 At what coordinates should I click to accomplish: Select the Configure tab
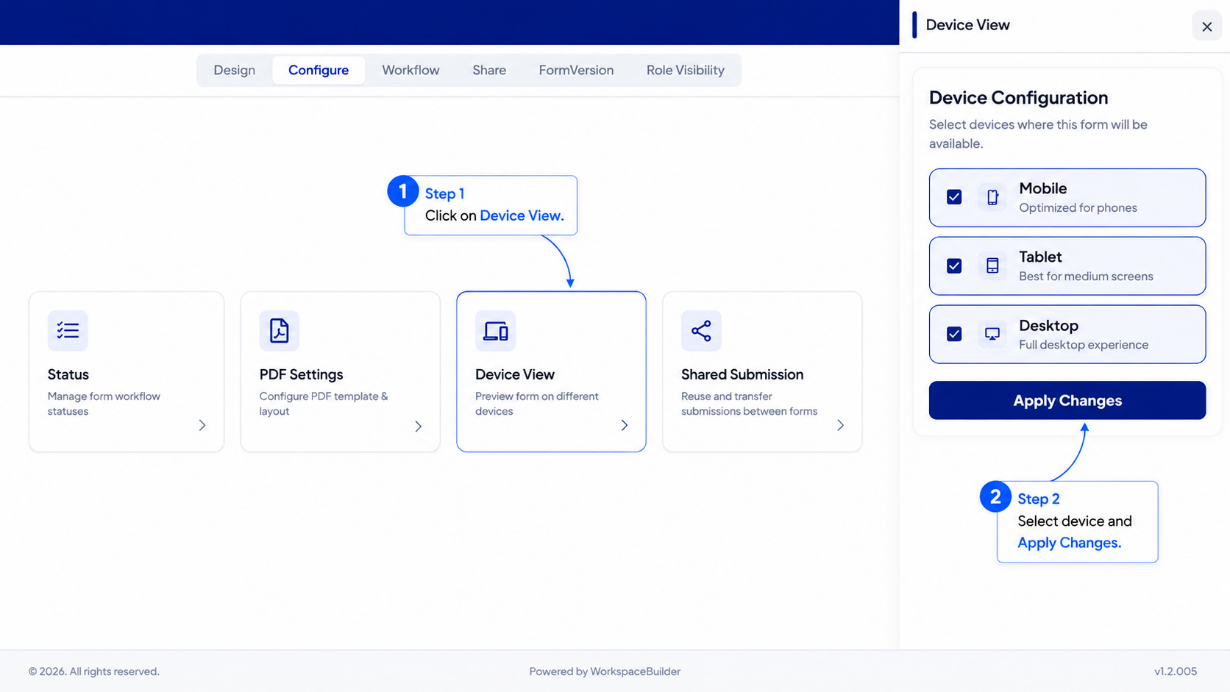[x=318, y=70]
